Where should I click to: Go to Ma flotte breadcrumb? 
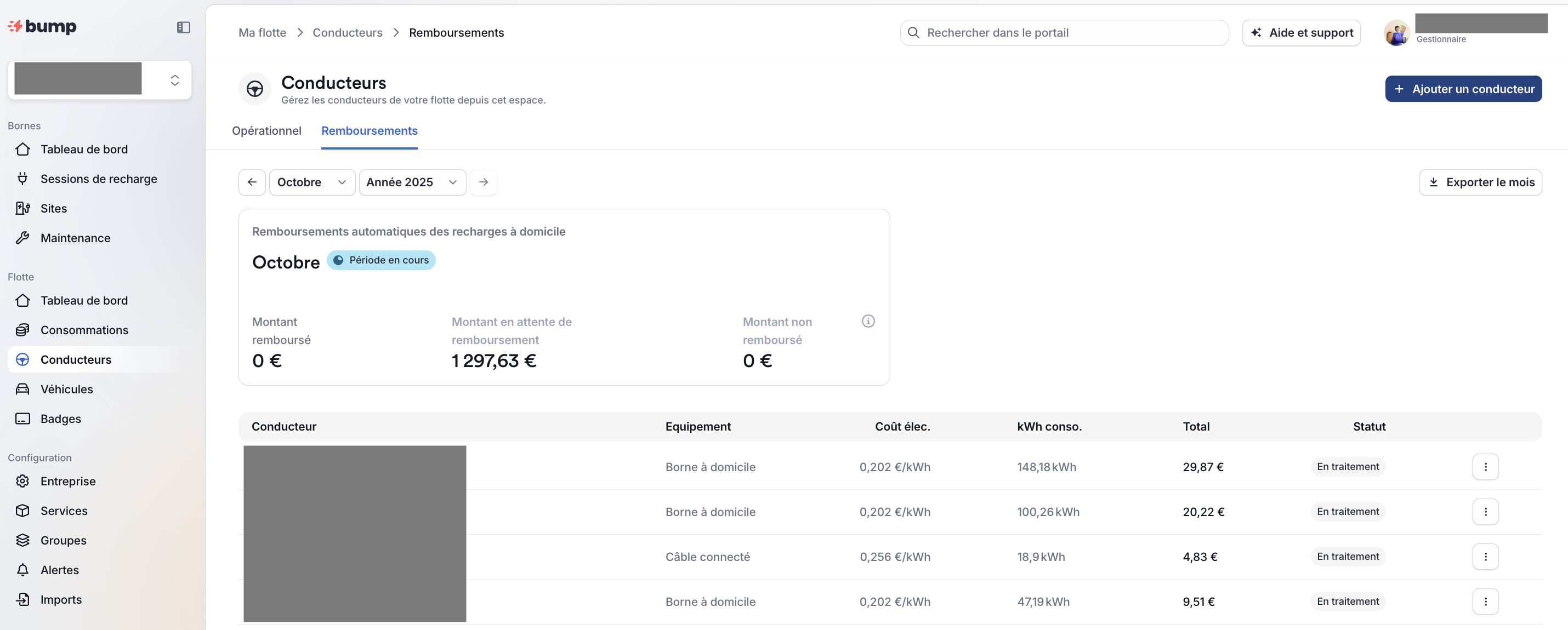tap(263, 33)
